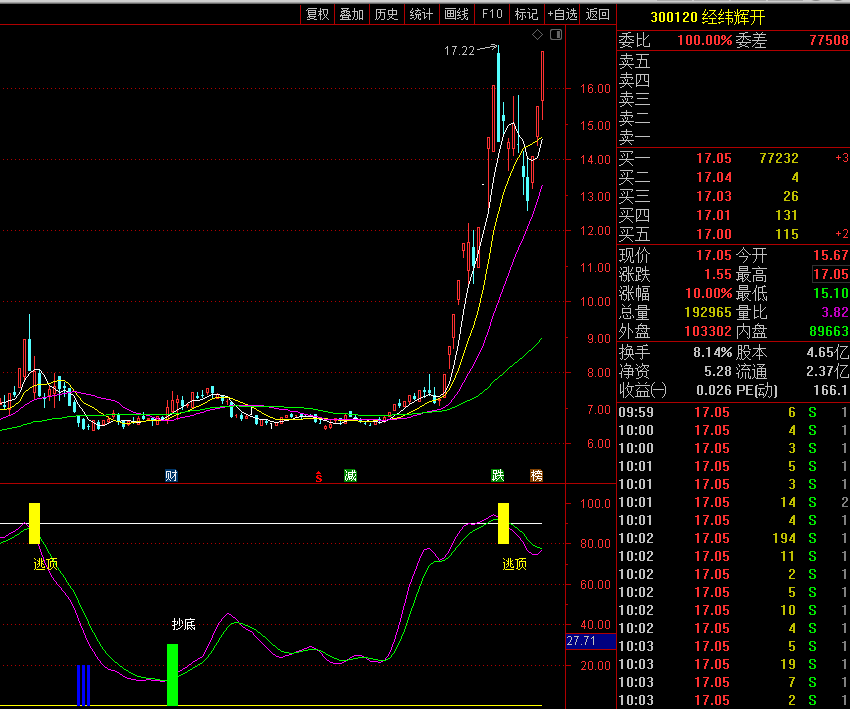Open F10 company info
The width and height of the screenshot is (850, 709).
[x=492, y=14]
